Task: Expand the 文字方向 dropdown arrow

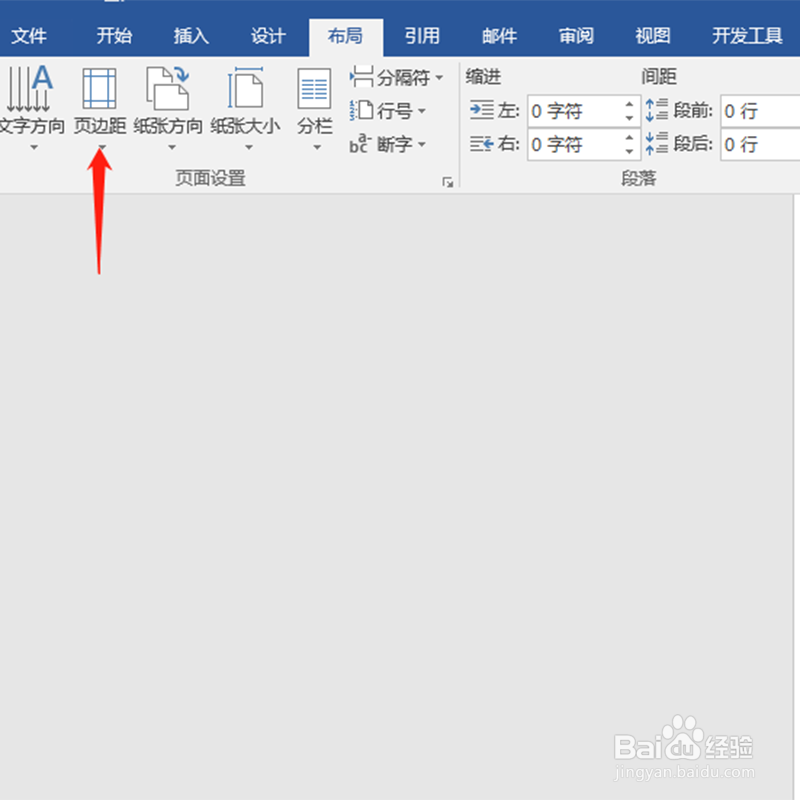Action: 34,147
